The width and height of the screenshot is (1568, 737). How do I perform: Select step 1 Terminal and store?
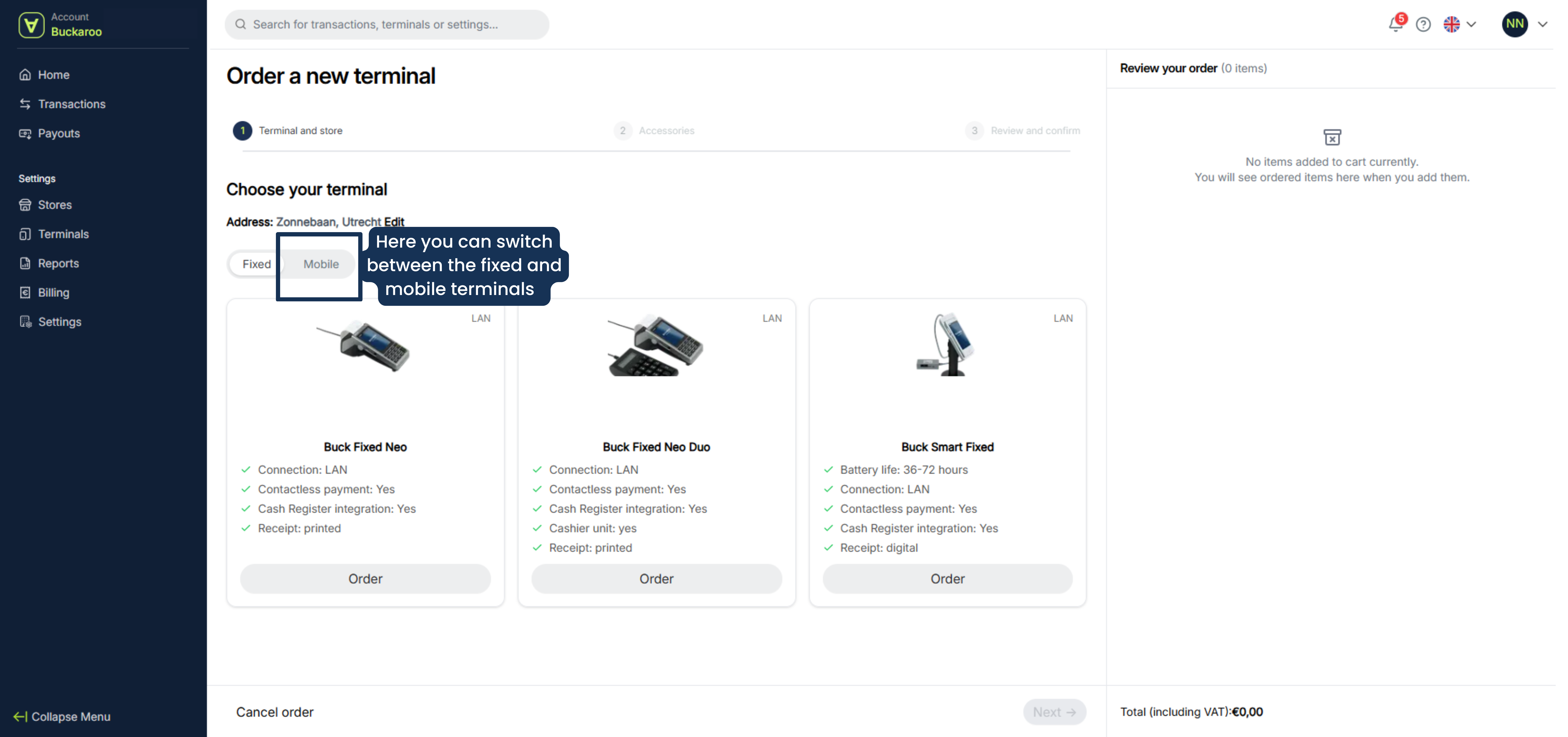tap(288, 131)
